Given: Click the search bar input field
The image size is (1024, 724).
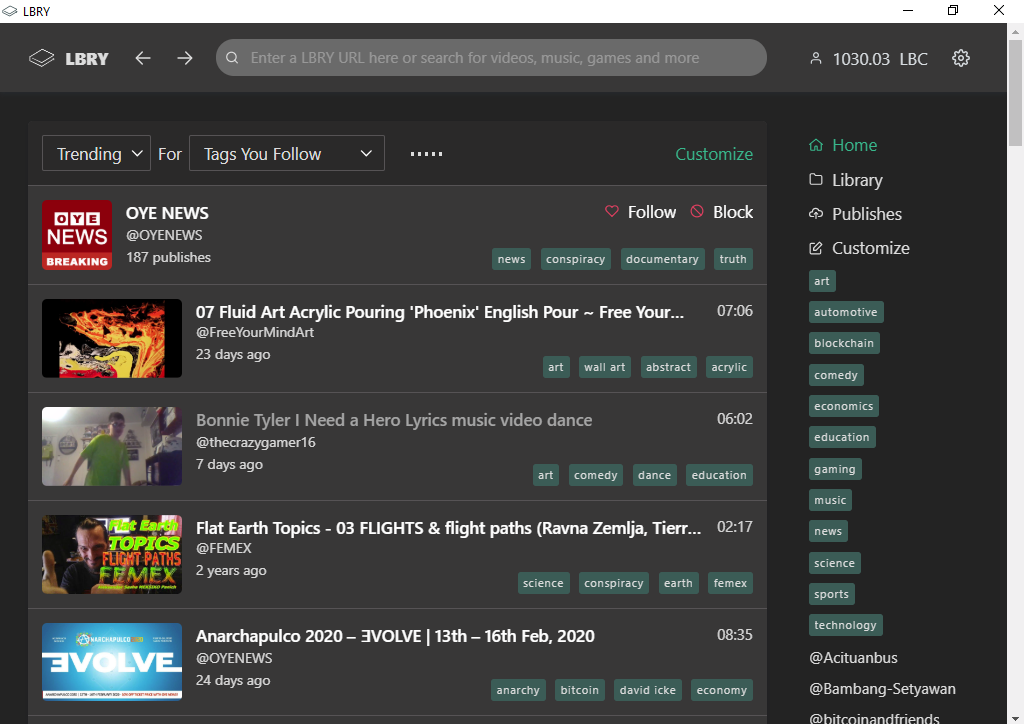Looking at the screenshot, I should (491, 57).
